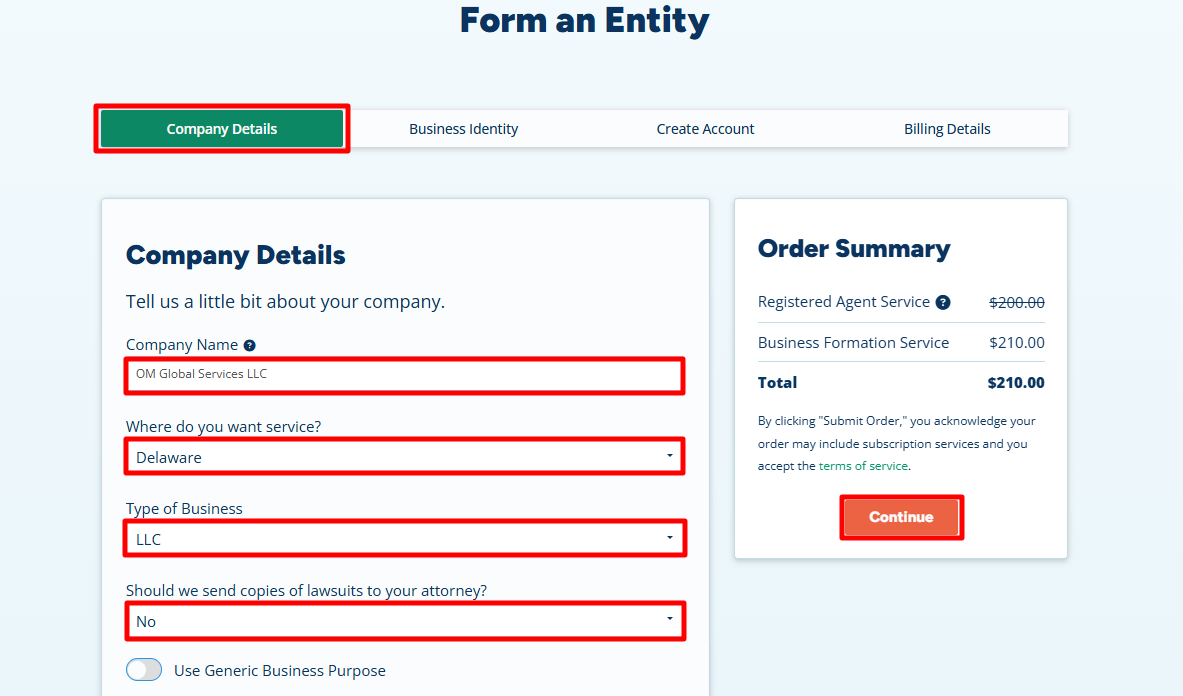Go to the Create Account tab
The height and width of the screenshot is (696, 1183).
coord(705,129)
